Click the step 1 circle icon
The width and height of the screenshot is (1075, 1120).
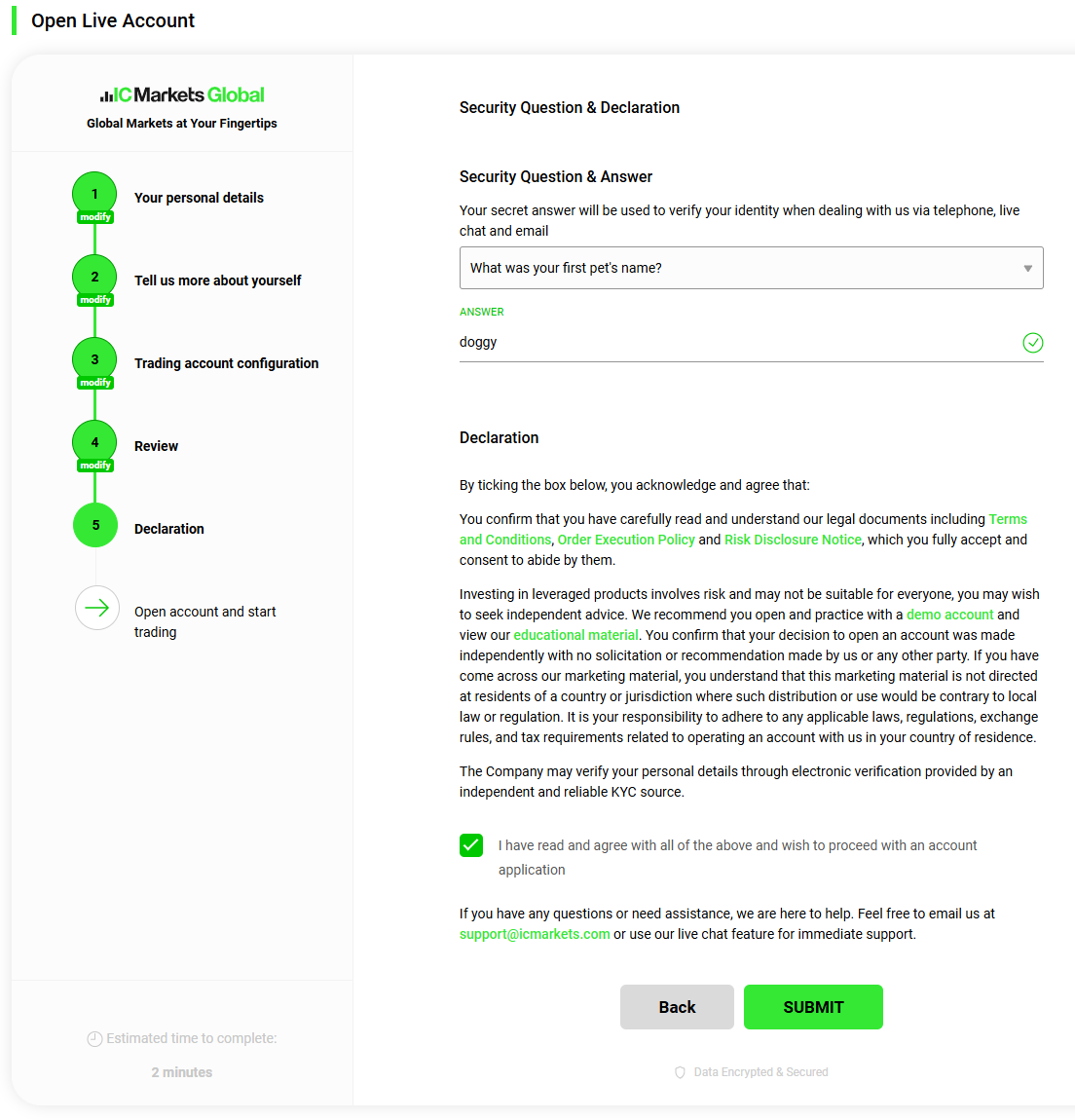94,194
